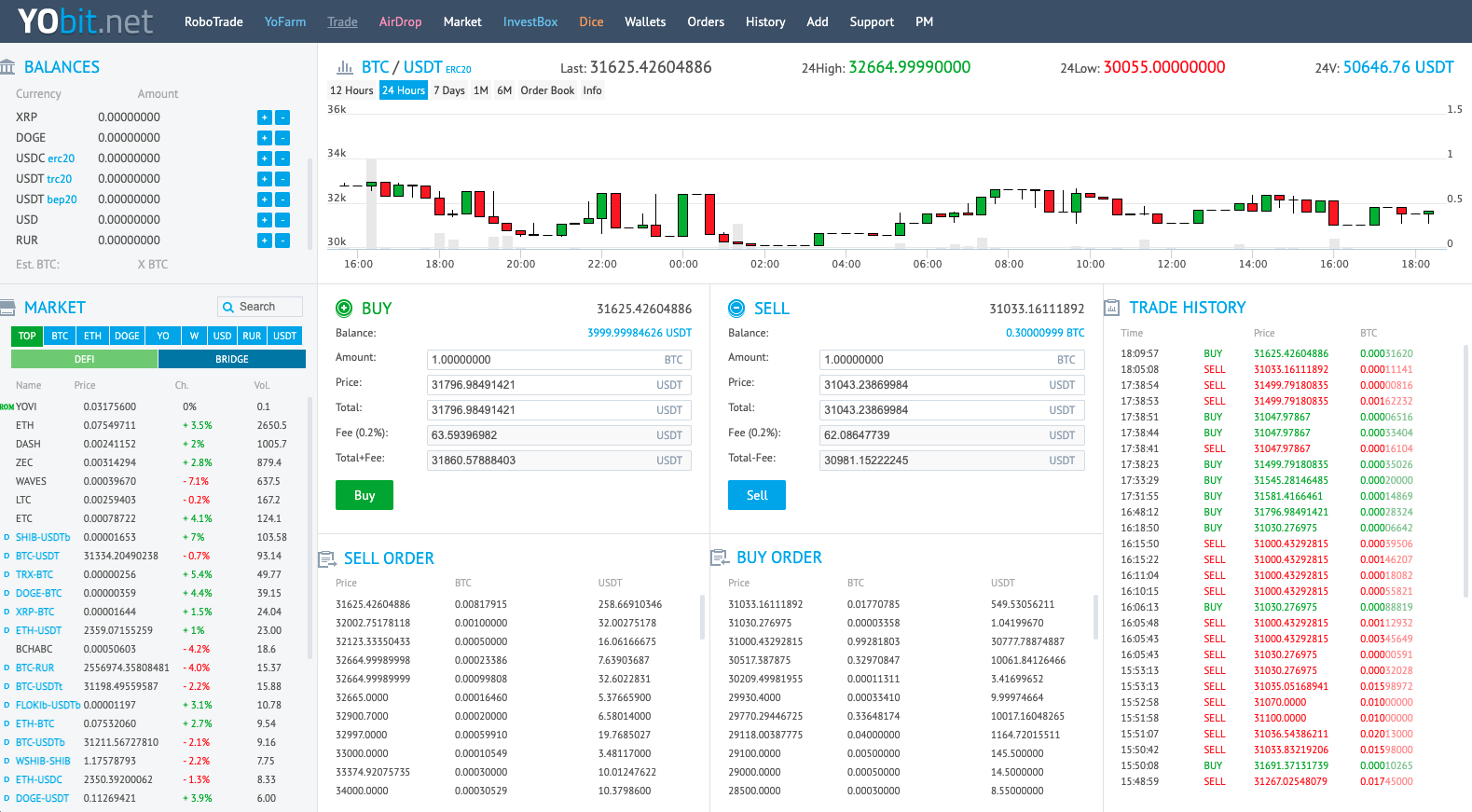This screenshot has width=1472, height=812.
Task: Click the minus icon for USD balance
Action: click(282, 220)
